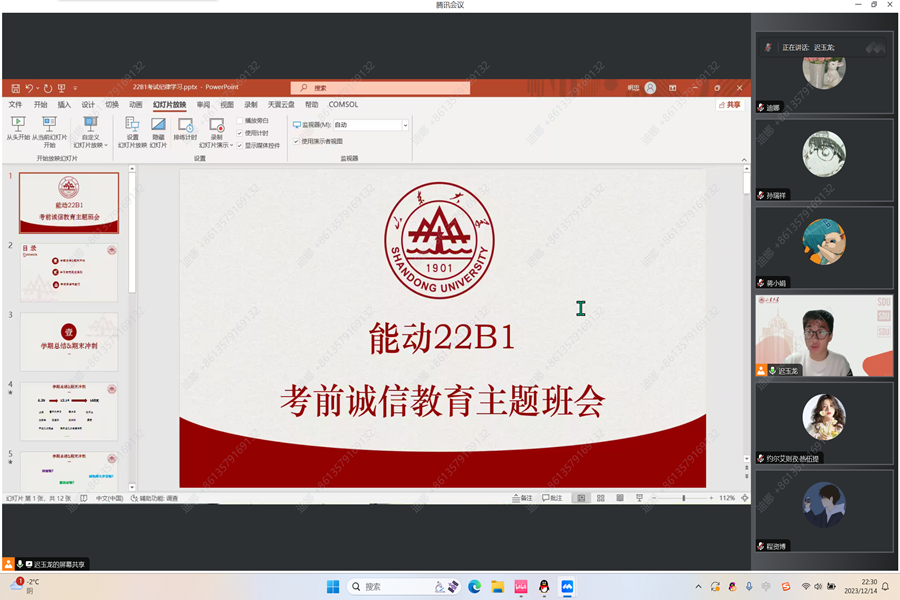Open the Windows Start menu
The width and height of the screenshot is (900, 600).
tap(333, 586)
